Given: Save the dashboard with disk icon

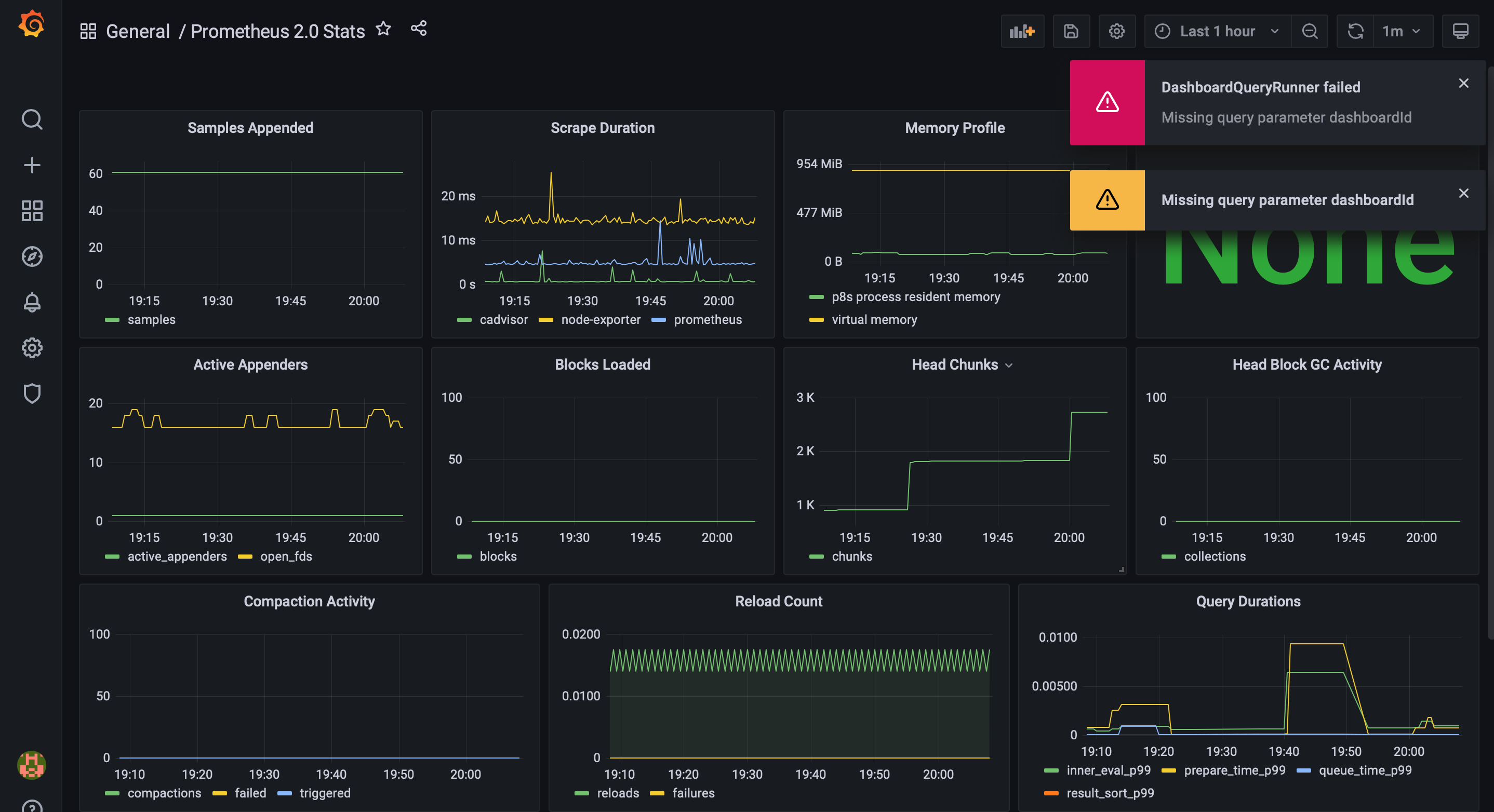Looking at the screenshot, I should pyautogui.click(x=1071, y=31).
